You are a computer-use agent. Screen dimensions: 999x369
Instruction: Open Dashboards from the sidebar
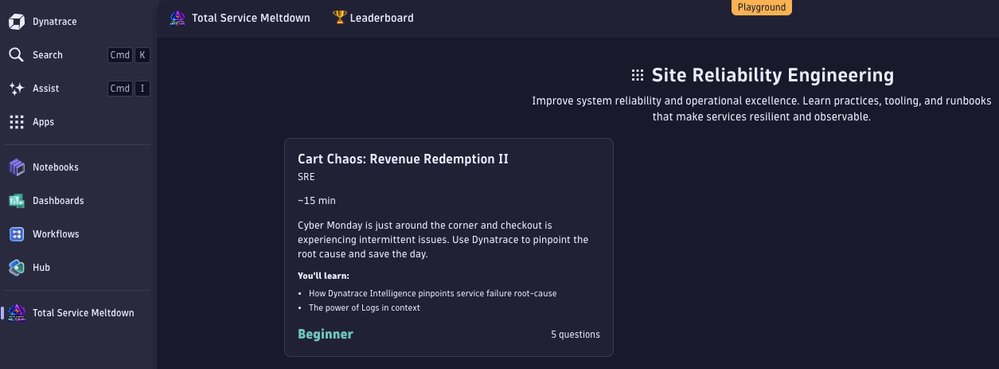pyautogui.click(x=58, y=201)
